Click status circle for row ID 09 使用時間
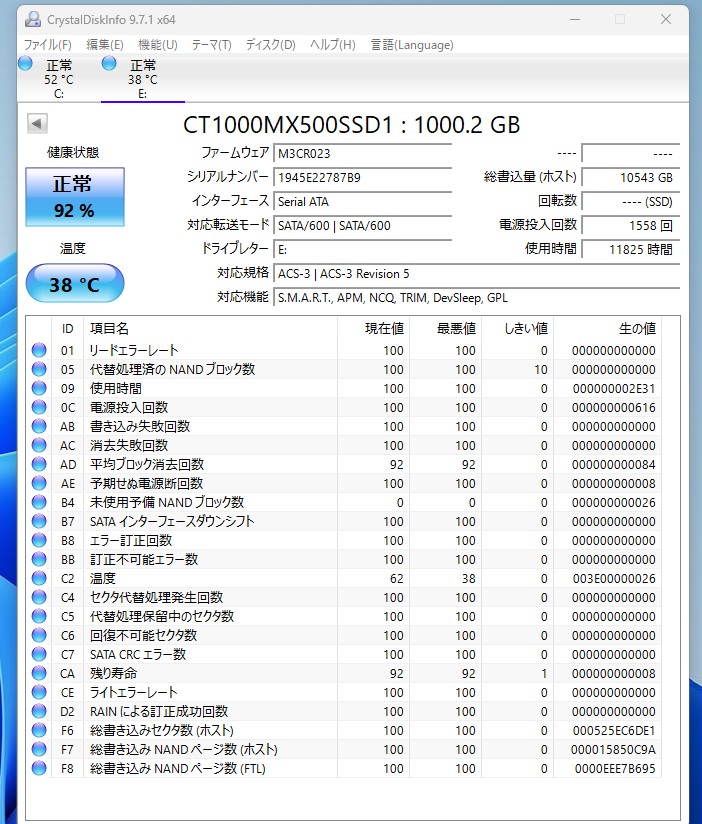The height and width of the screenshot is (824, 702). pyautogui.click(x=39, y=388)
